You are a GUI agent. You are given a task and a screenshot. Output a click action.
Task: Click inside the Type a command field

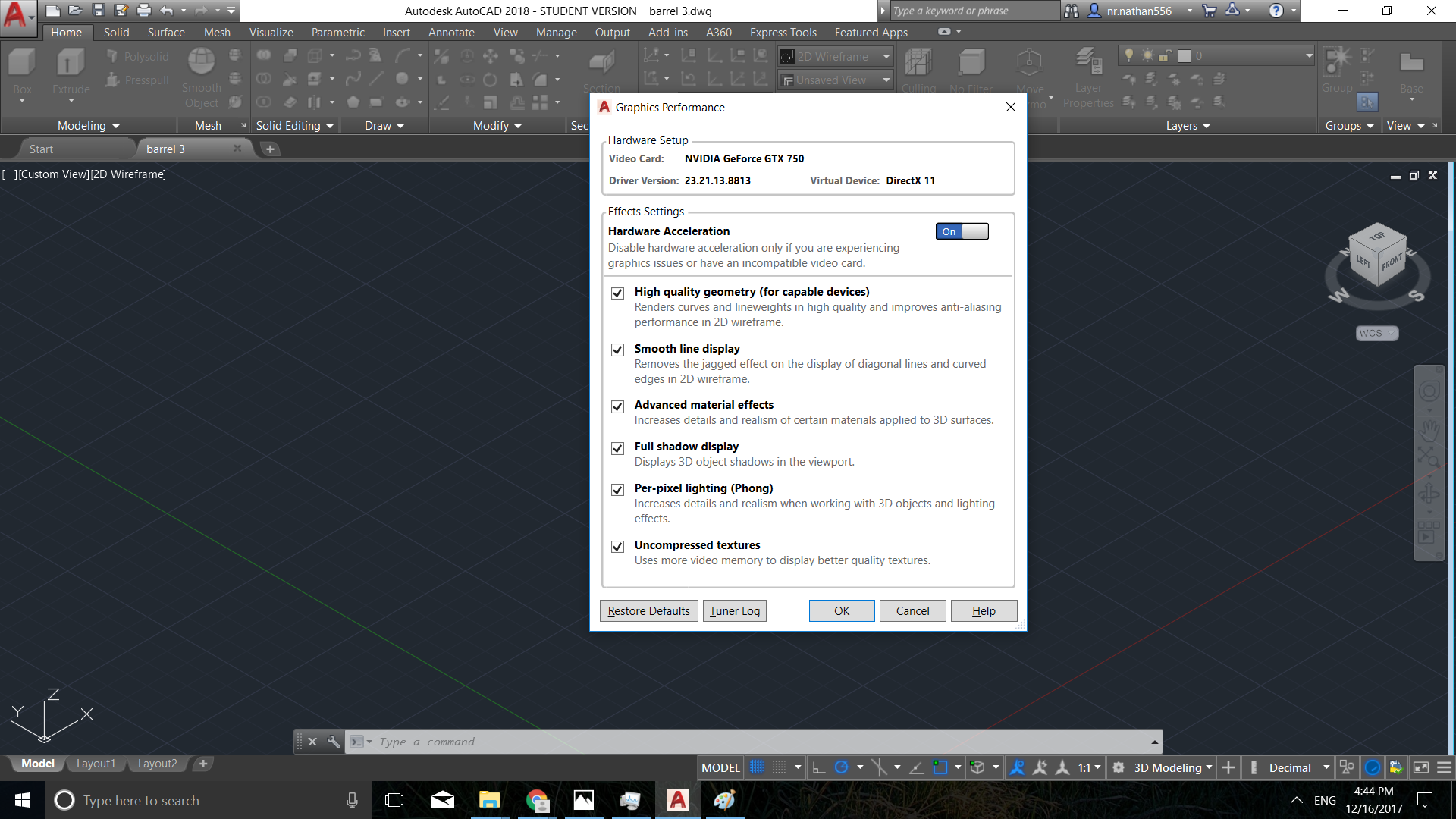pos(531,741)
